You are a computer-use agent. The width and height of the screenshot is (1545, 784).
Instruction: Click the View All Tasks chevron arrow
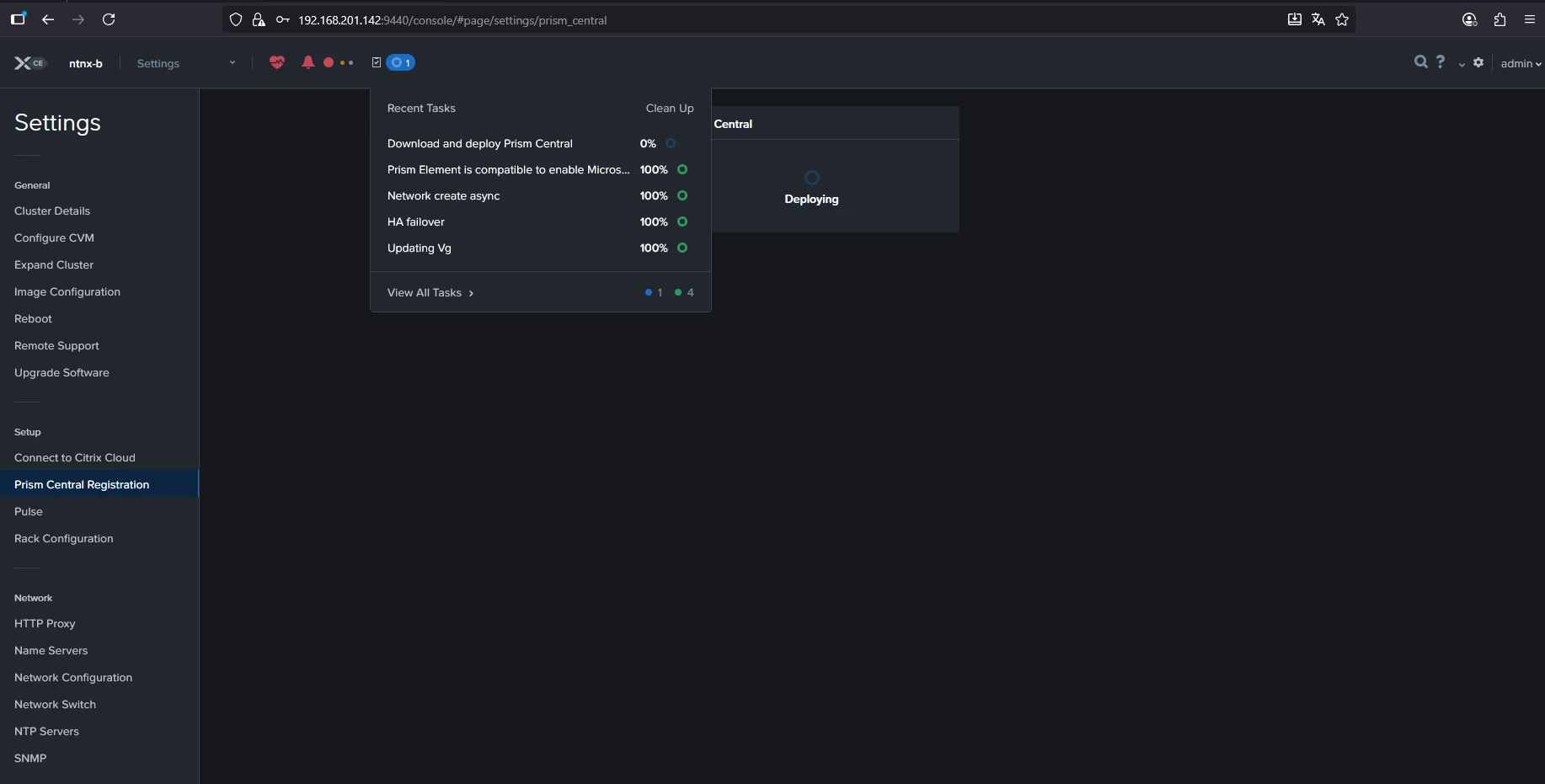click(x=471, y=293)
